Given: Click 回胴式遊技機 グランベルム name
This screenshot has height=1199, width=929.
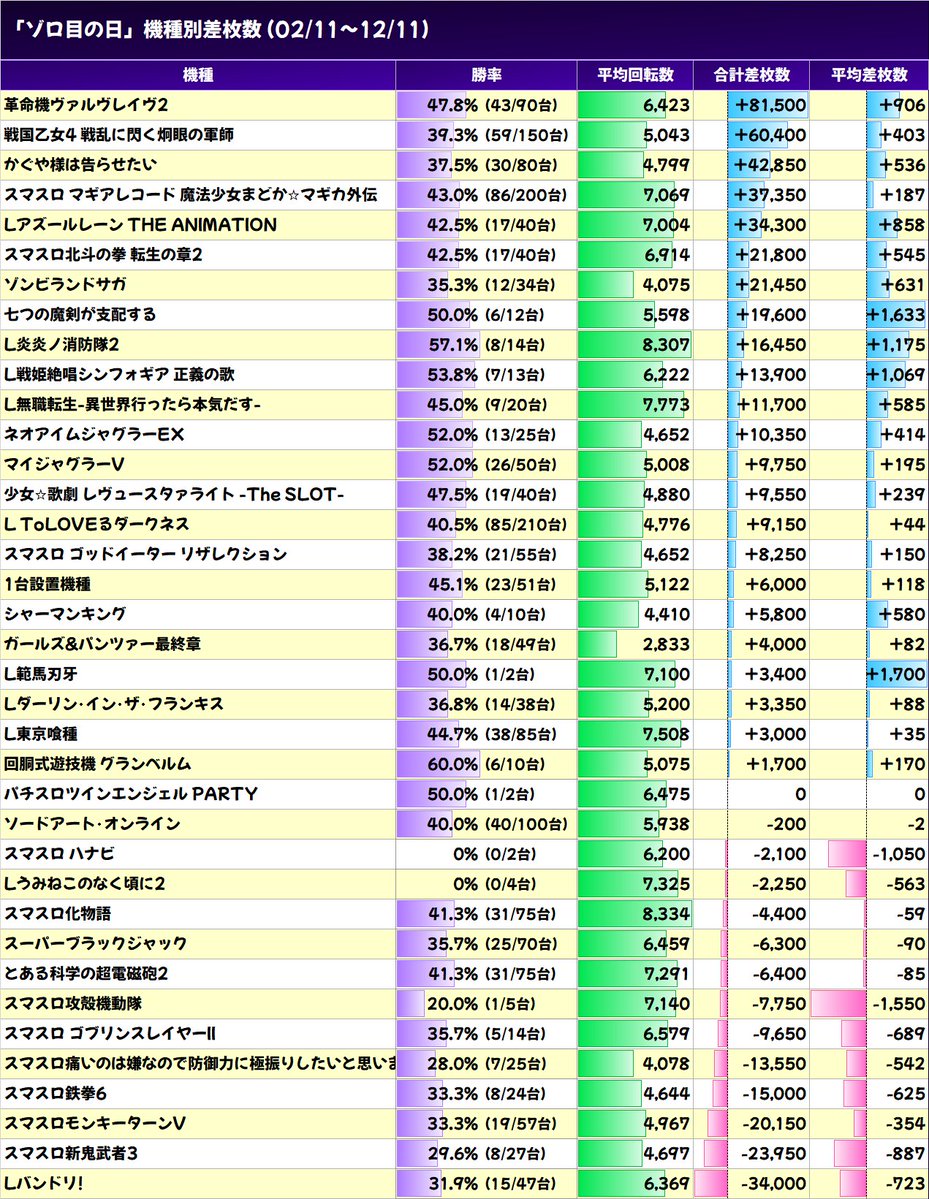Looking at the screenshot, I should click(x=98, y=764).
